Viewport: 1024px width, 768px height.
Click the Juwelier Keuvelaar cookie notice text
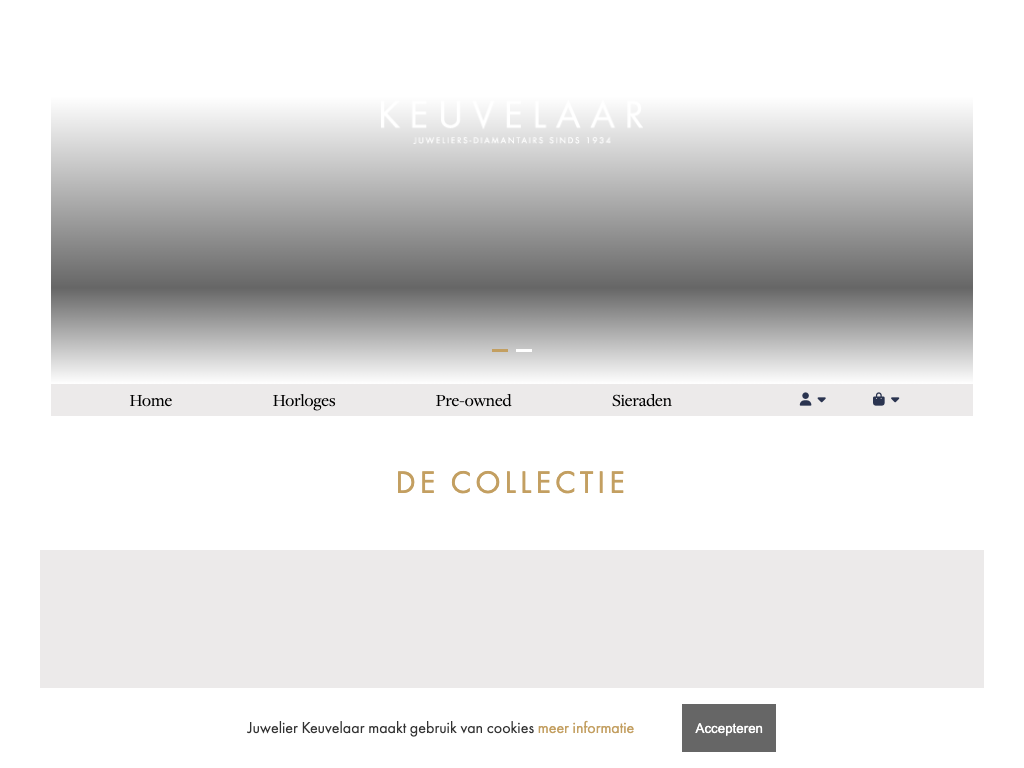pos(391,728)
